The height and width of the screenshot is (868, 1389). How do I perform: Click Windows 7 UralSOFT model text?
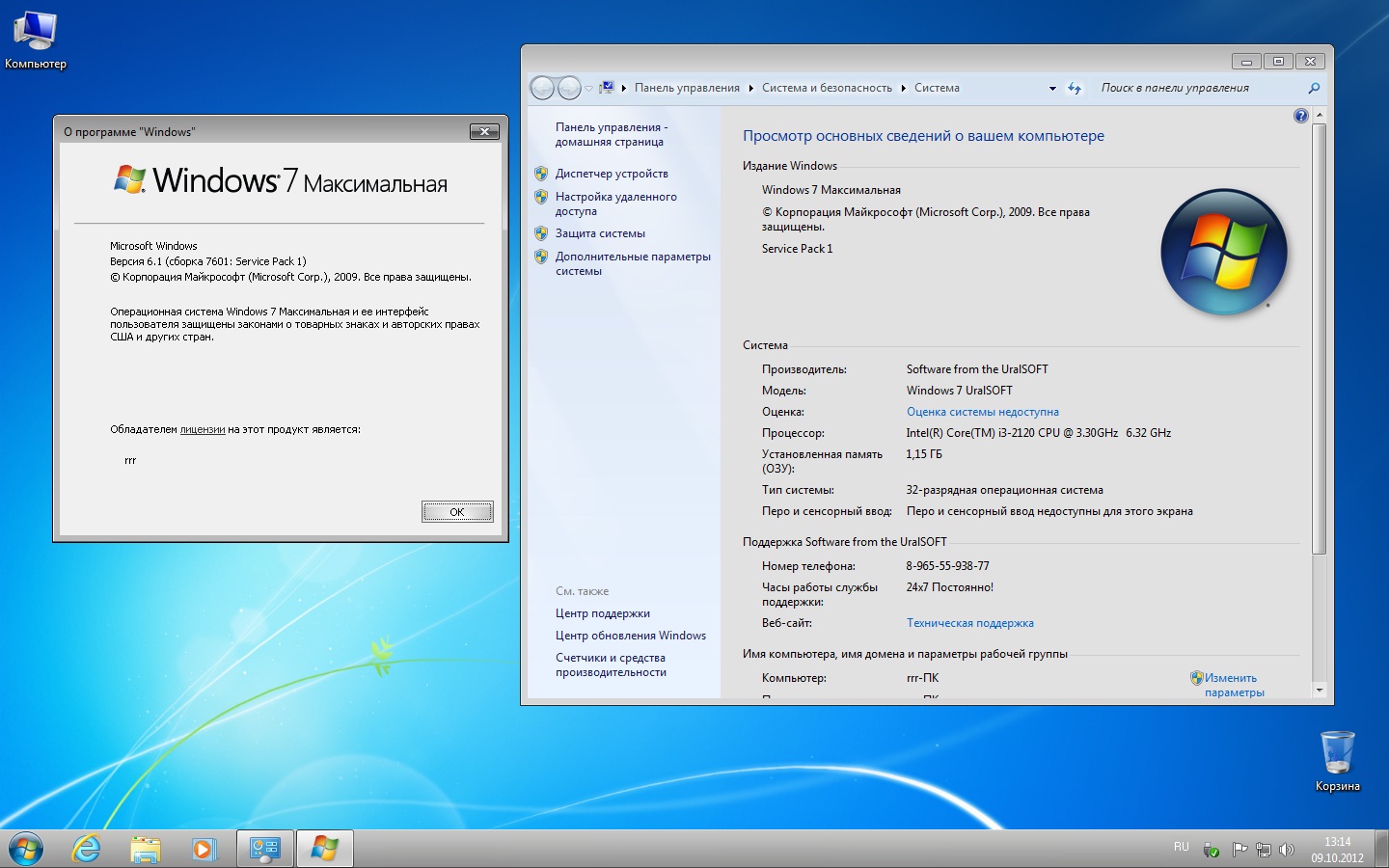pos(959,391)
